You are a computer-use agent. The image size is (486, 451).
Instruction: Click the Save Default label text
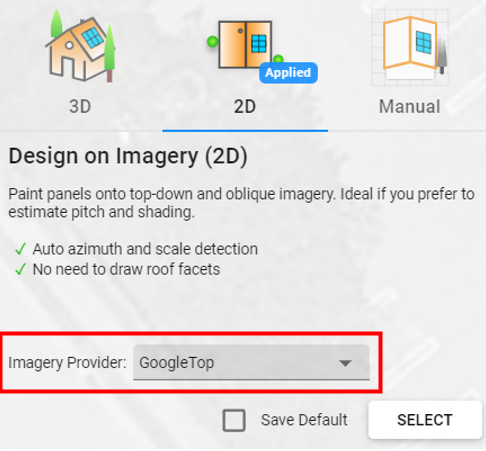point(304,420)
